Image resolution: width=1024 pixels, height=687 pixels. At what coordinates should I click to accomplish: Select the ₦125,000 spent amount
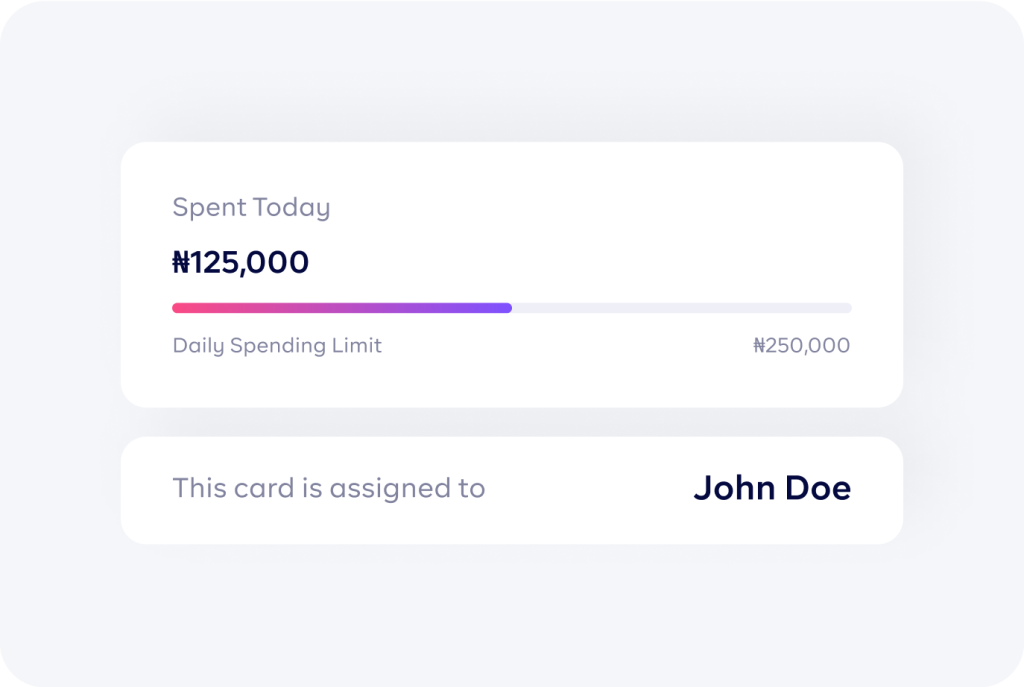coord(241,263)
